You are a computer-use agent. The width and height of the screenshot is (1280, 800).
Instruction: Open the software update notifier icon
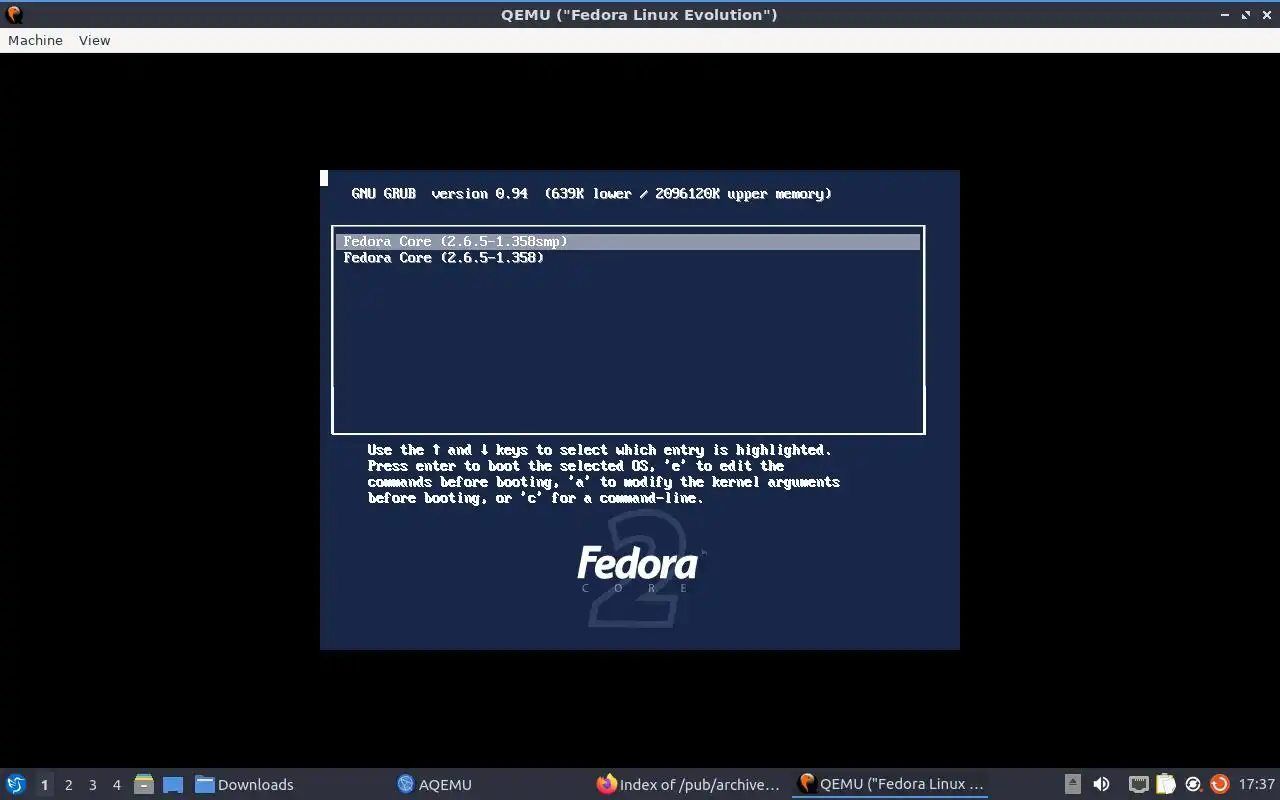tap(1219, 784)
